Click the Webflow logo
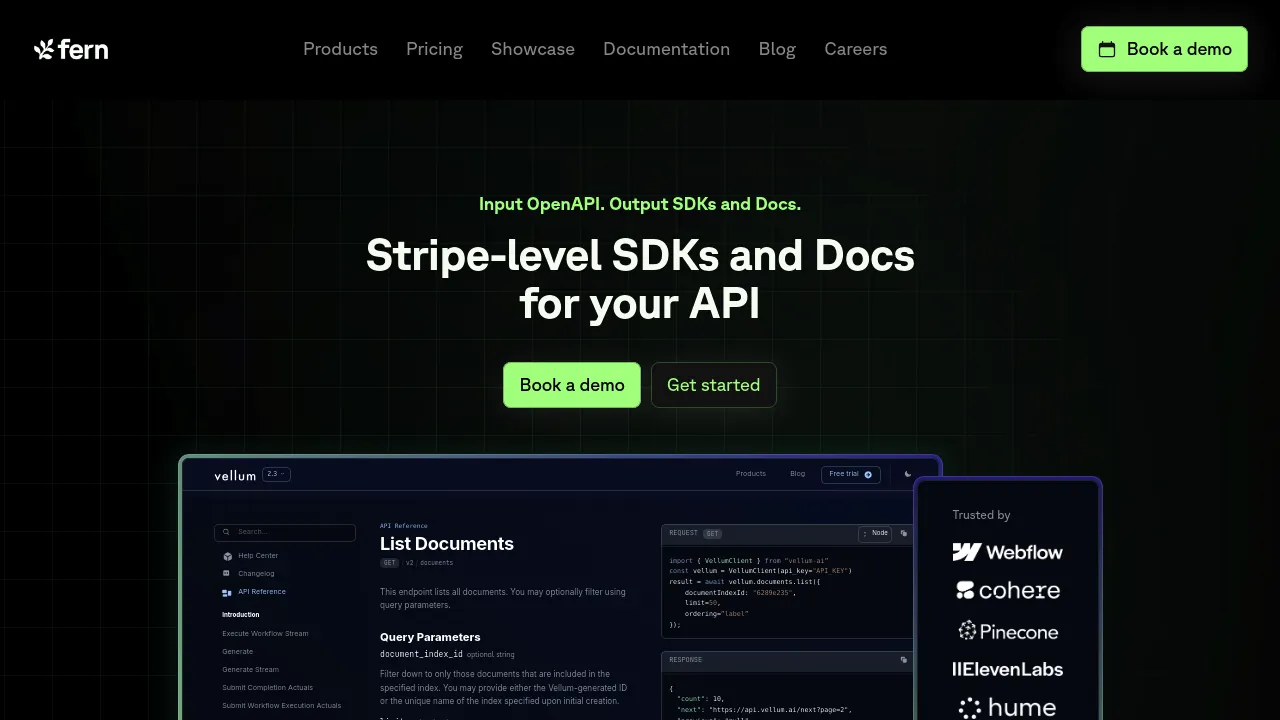 pos(1007,552)
